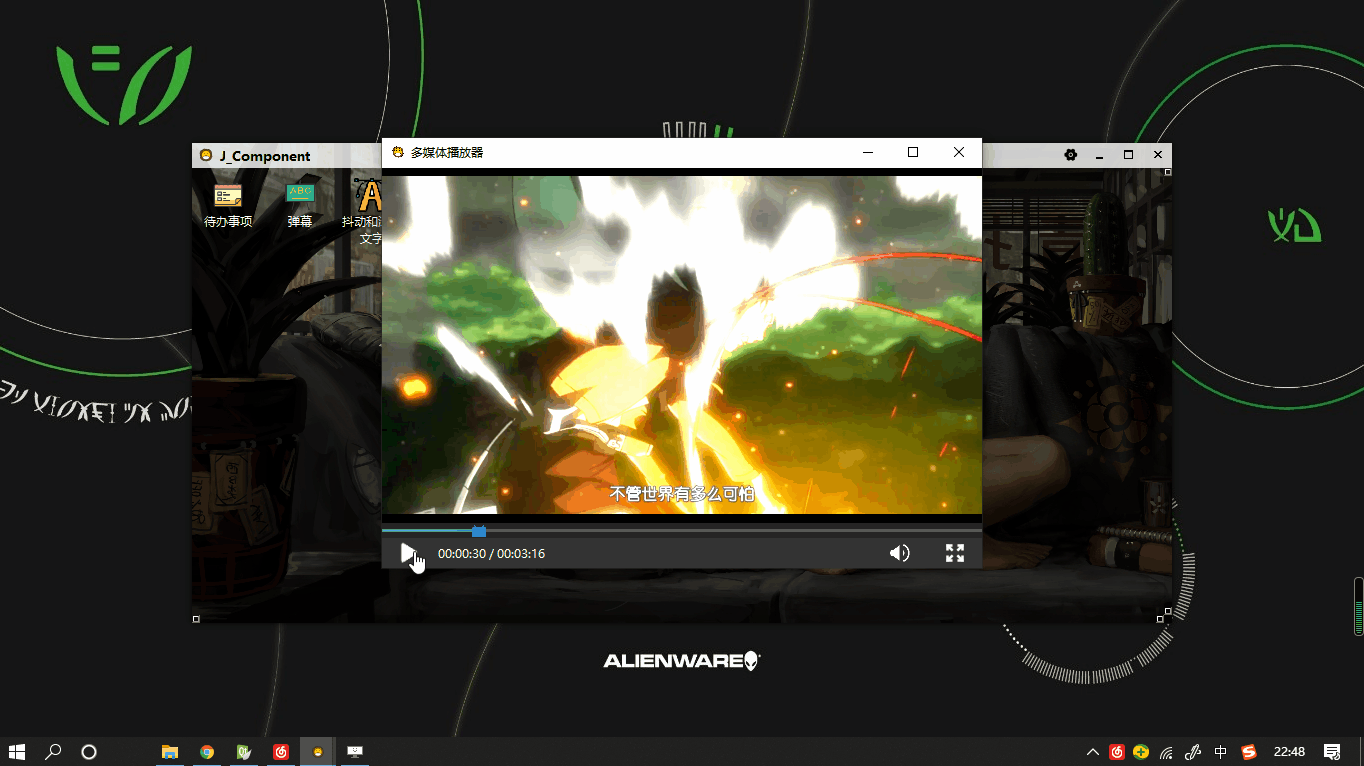Click the blue seek handle on progress bar
The width and height of the screenshot is (1364, 766).
click(479, 531)
